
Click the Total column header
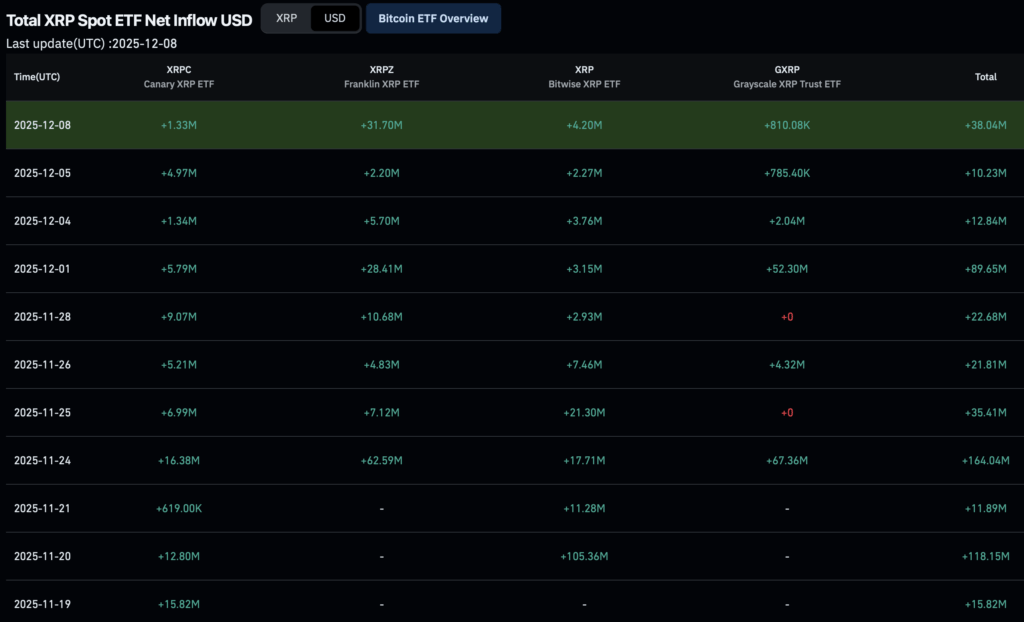(985, 77)
